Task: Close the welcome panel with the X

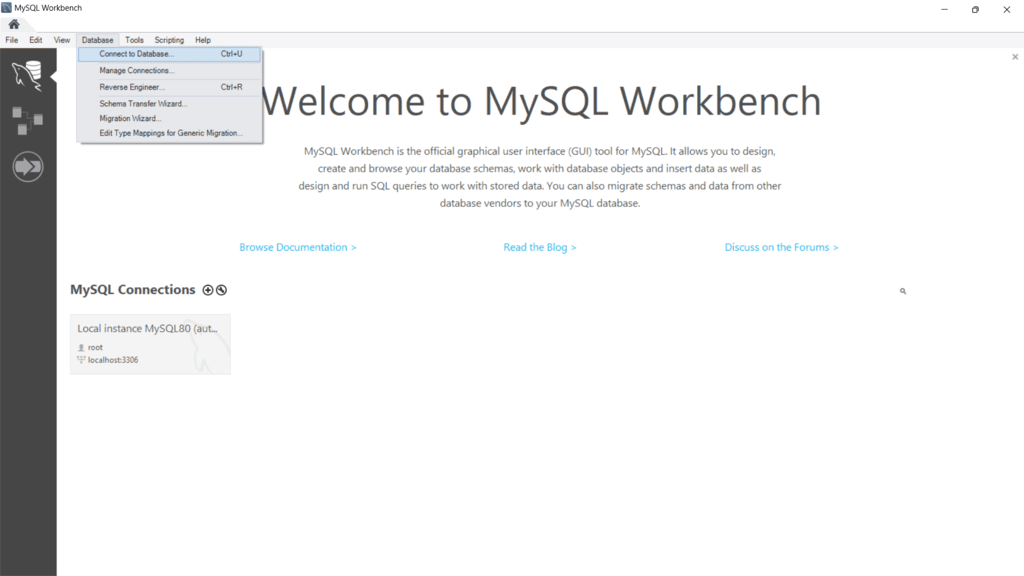Action: pyautogui.click(x=1015, y=57)
